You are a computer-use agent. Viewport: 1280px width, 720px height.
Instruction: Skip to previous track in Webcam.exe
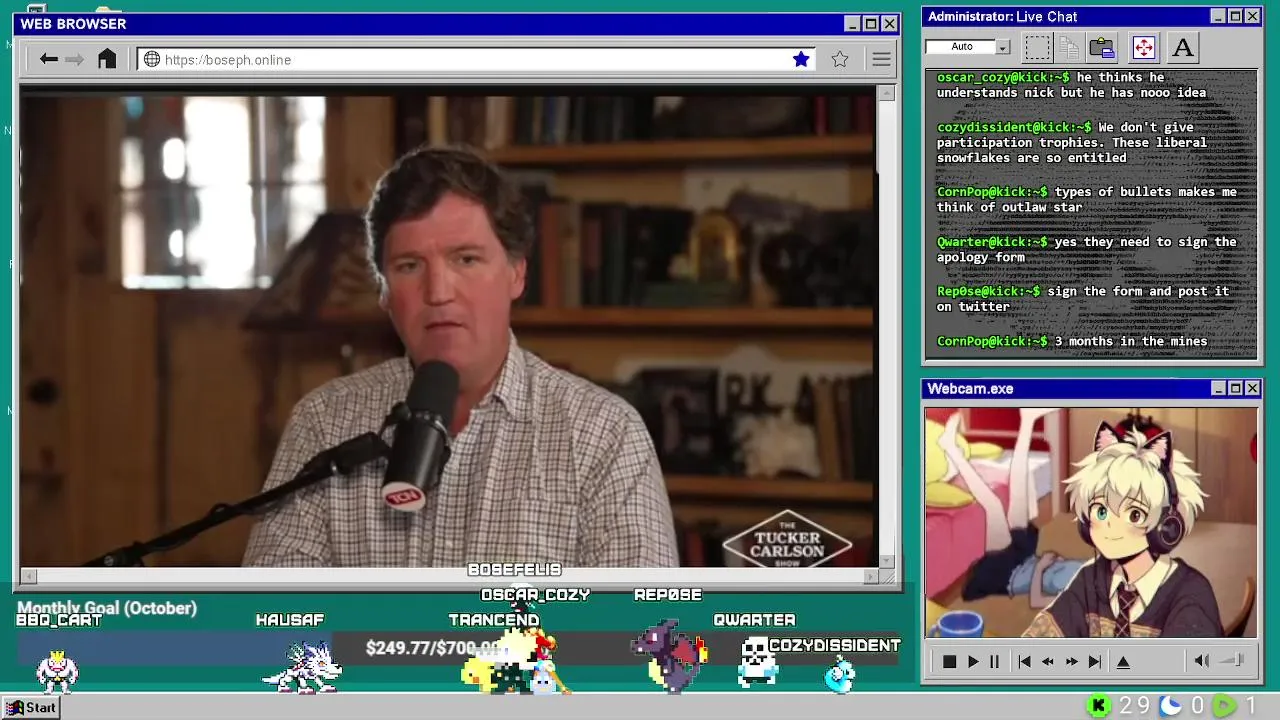1024,662
